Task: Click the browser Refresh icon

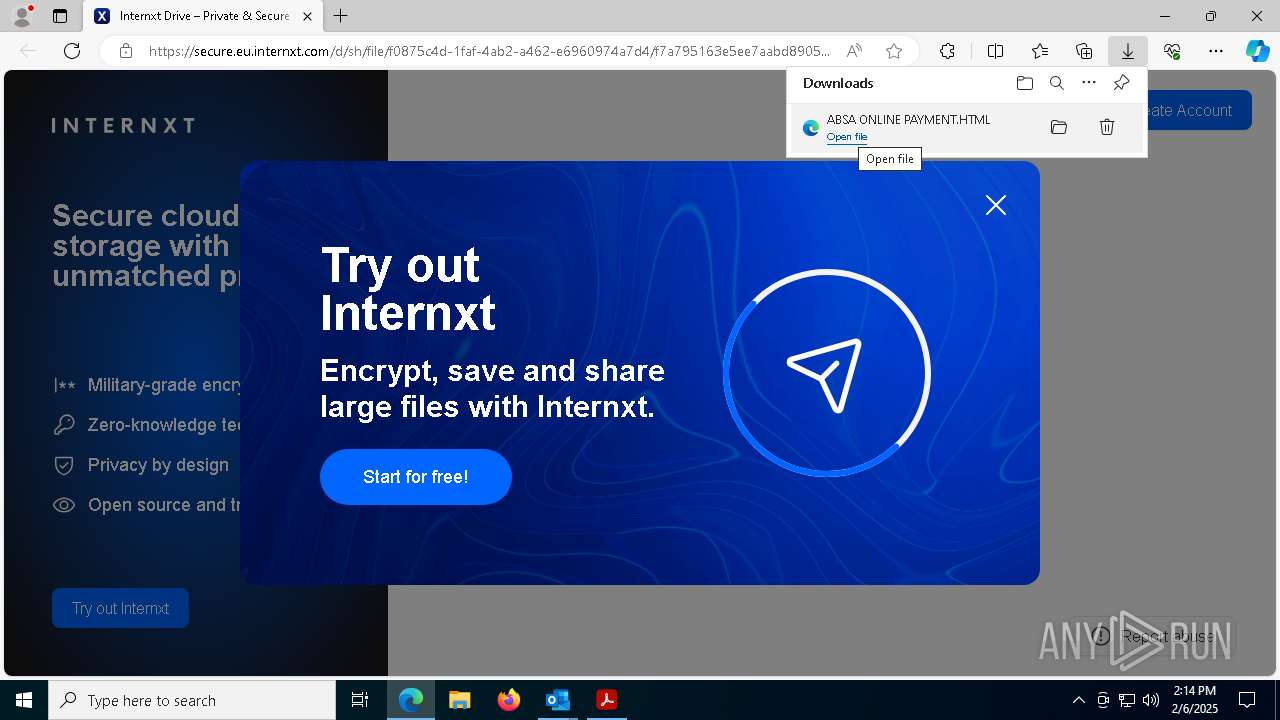Action: pyautogui.click(x=72, y=51)
